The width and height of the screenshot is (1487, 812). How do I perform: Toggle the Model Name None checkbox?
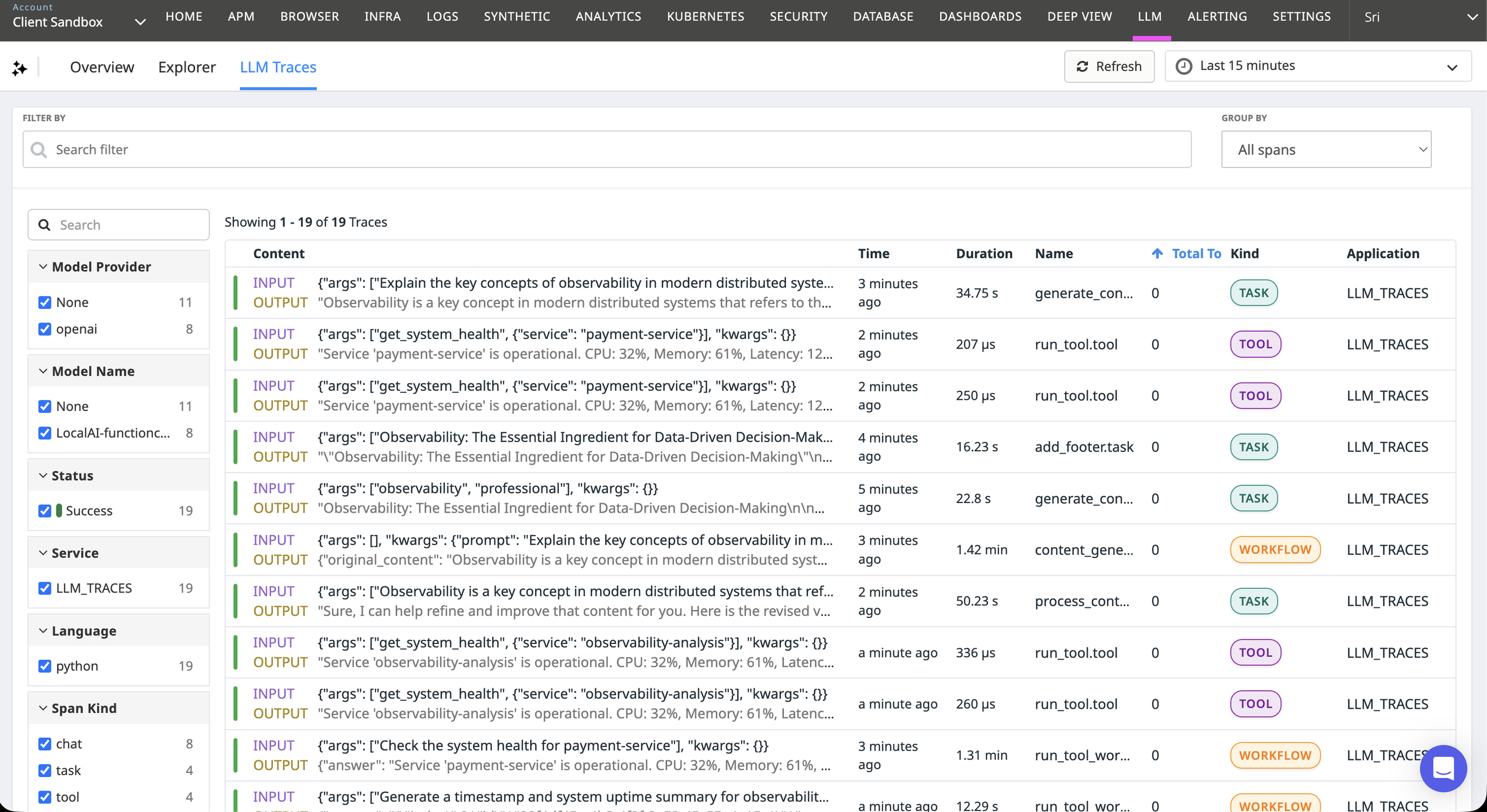45,407
